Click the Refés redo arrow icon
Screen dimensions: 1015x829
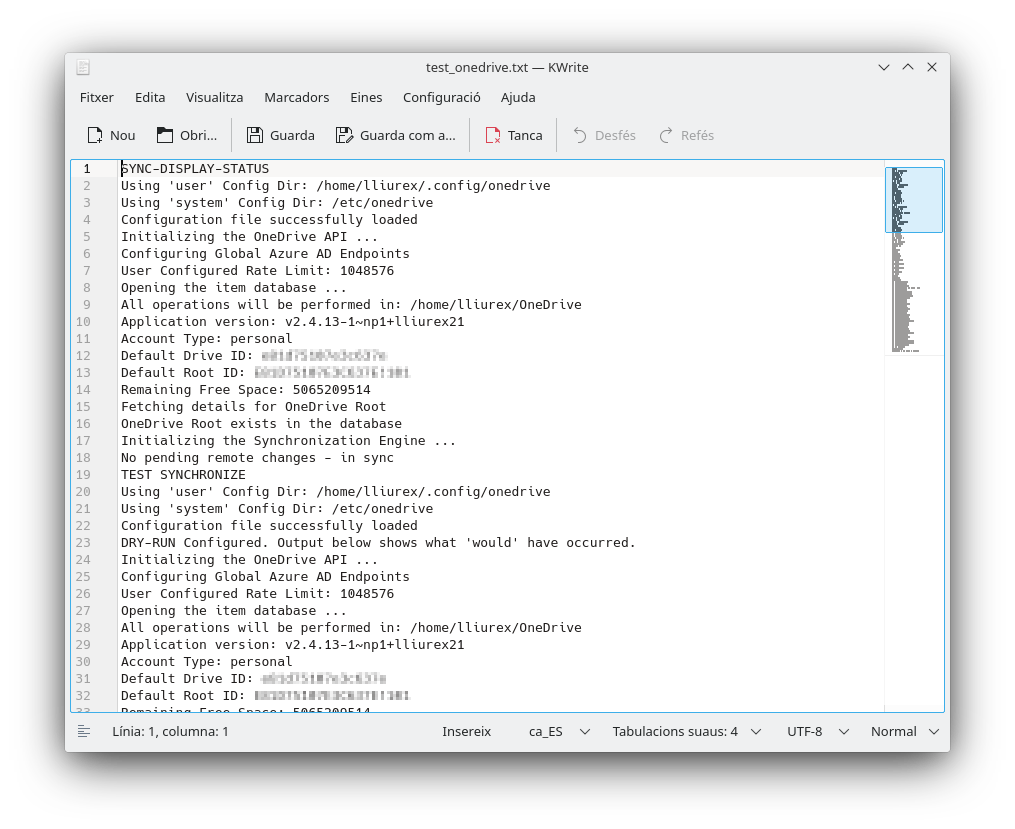click(666, 135)
